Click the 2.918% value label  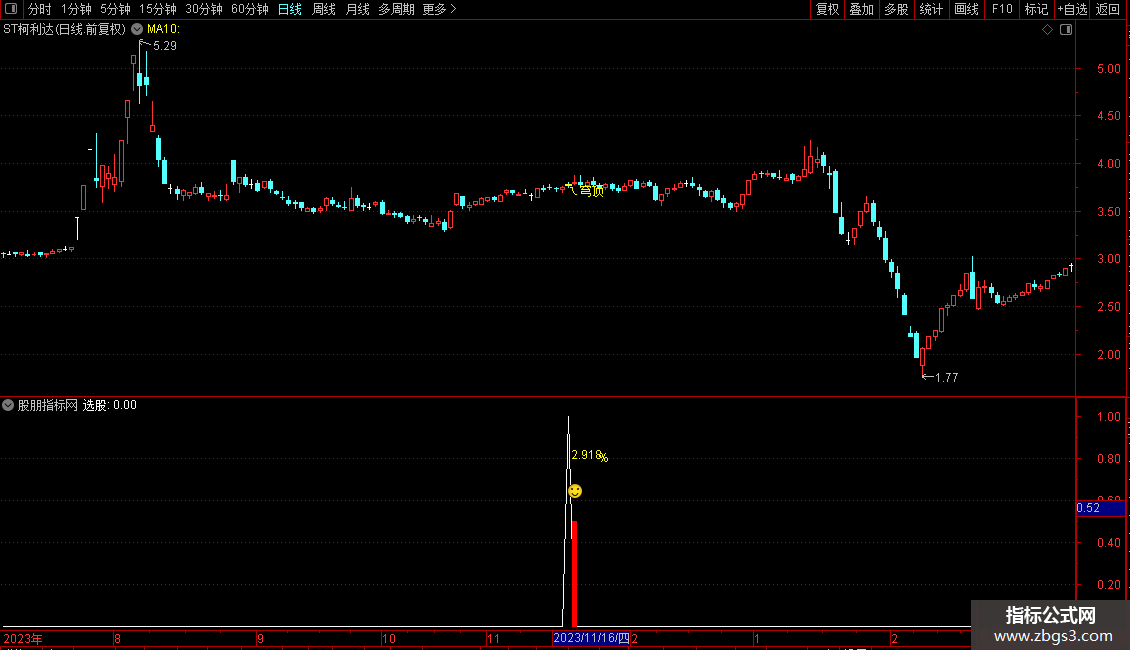(x=590, y=455)
